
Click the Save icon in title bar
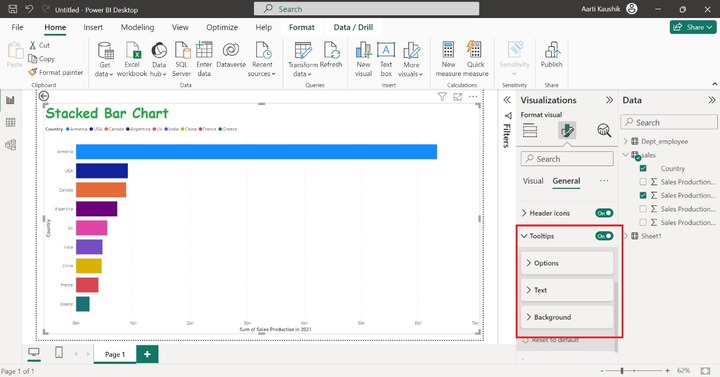[x=13, y=9]
